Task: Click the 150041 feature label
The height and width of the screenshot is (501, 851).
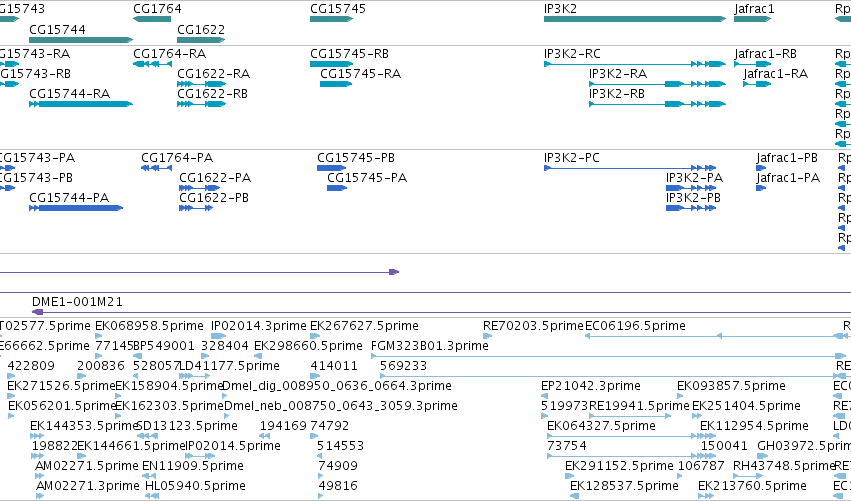Action: (724, 446)
